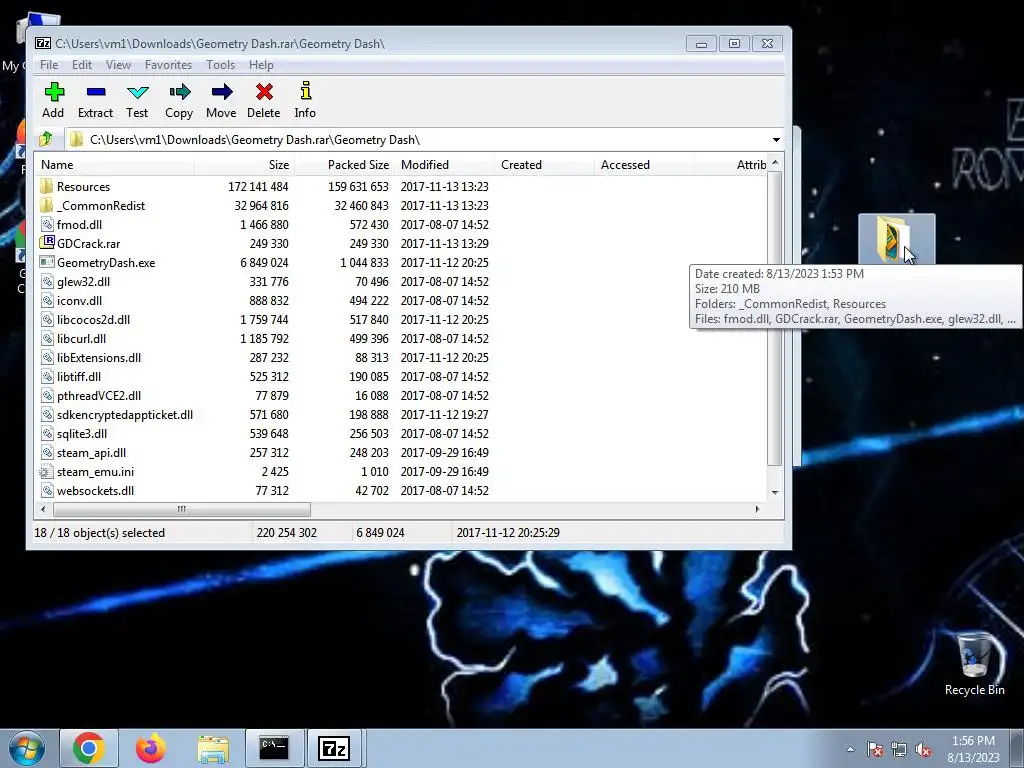Click the vertical scrollbar up arrow

click(x=775, y=162)
